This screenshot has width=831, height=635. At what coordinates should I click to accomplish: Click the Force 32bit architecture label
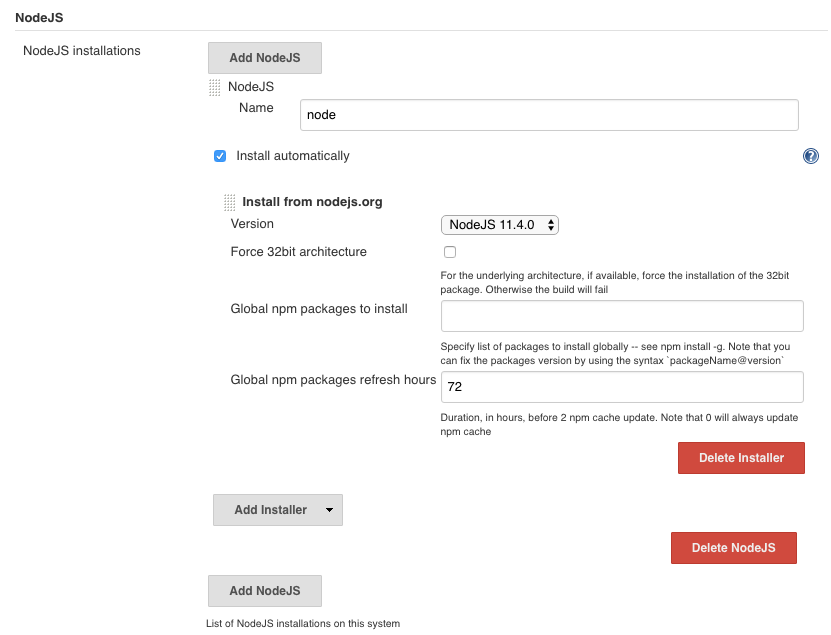point(298,252)
